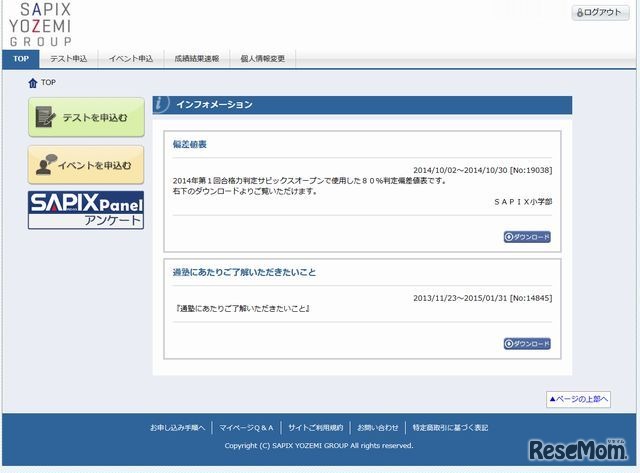This screenshot has width=640, height=473.
Task: Click the date text with No:19038
Action: [x=482, y=170]
